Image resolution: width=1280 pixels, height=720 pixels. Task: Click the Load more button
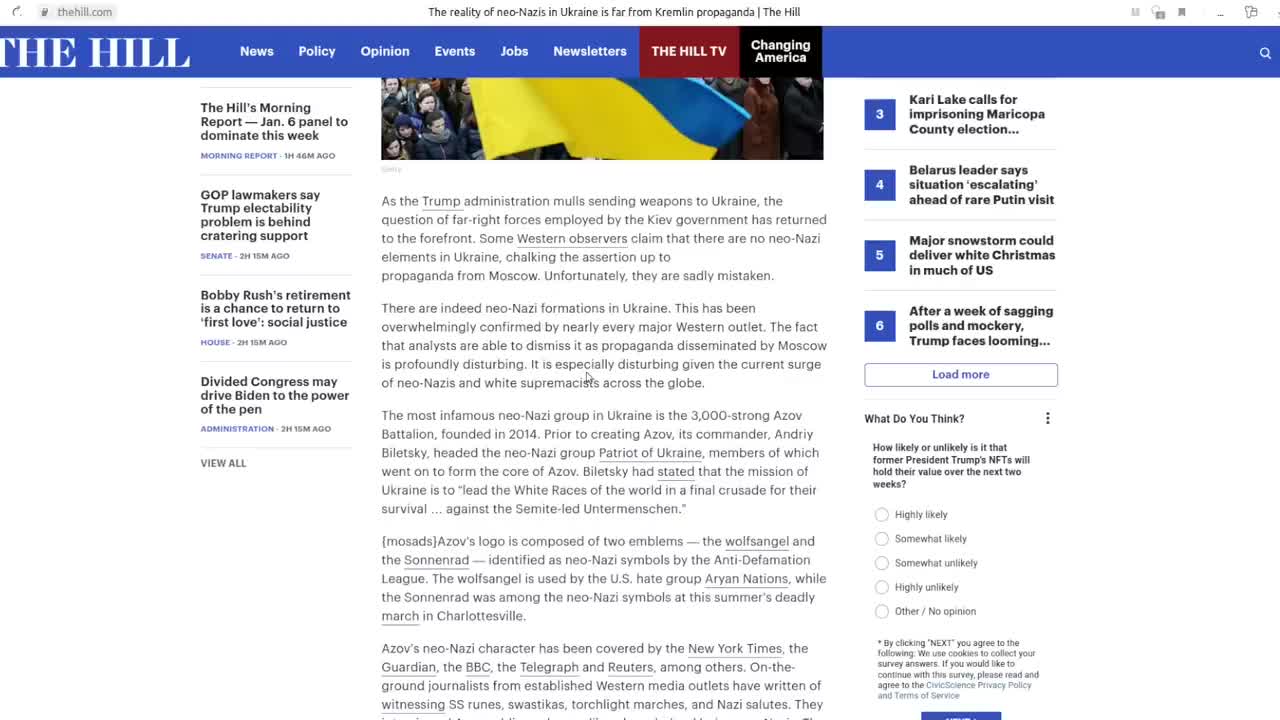961,375
